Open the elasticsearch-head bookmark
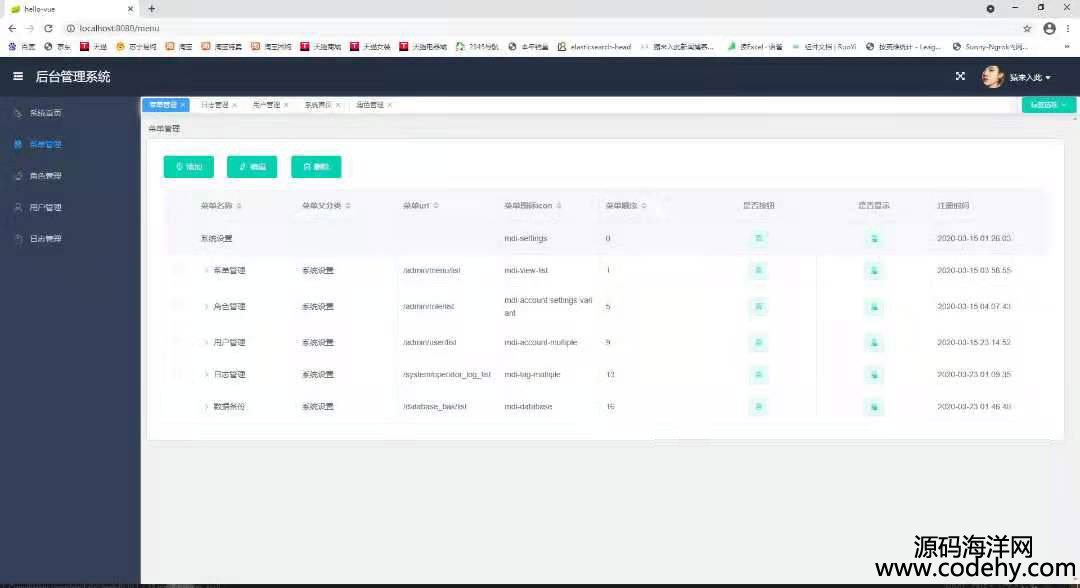 [x=594, y=47]
